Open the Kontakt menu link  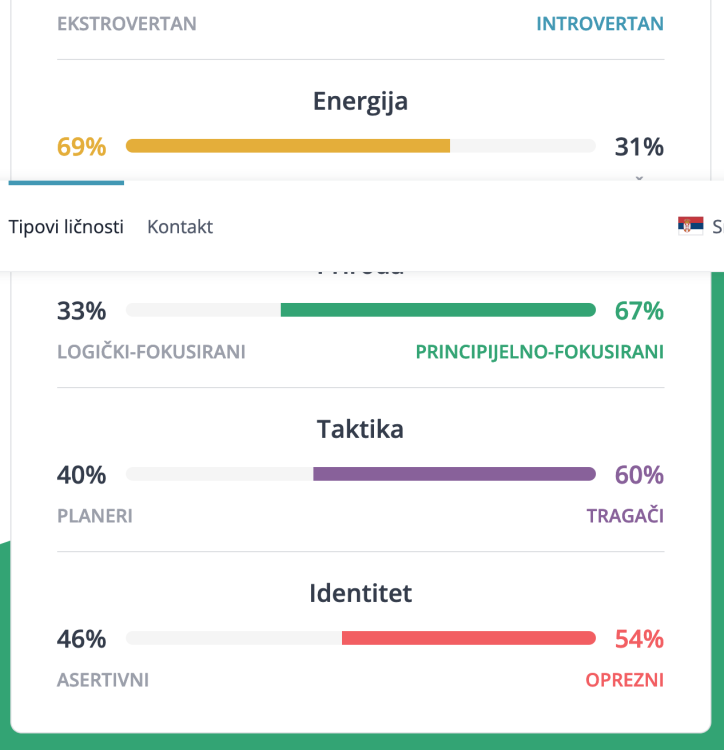[x=180, y=227]
